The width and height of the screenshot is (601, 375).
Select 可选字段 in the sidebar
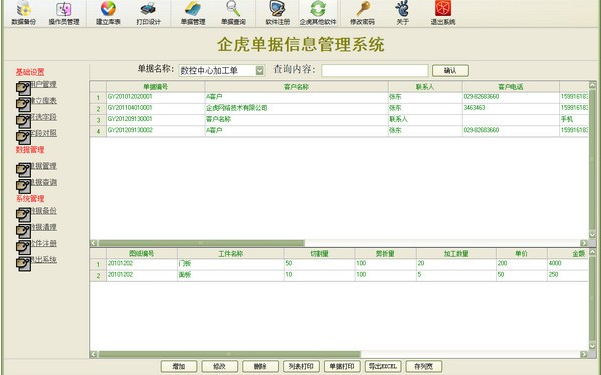point(36,120)
